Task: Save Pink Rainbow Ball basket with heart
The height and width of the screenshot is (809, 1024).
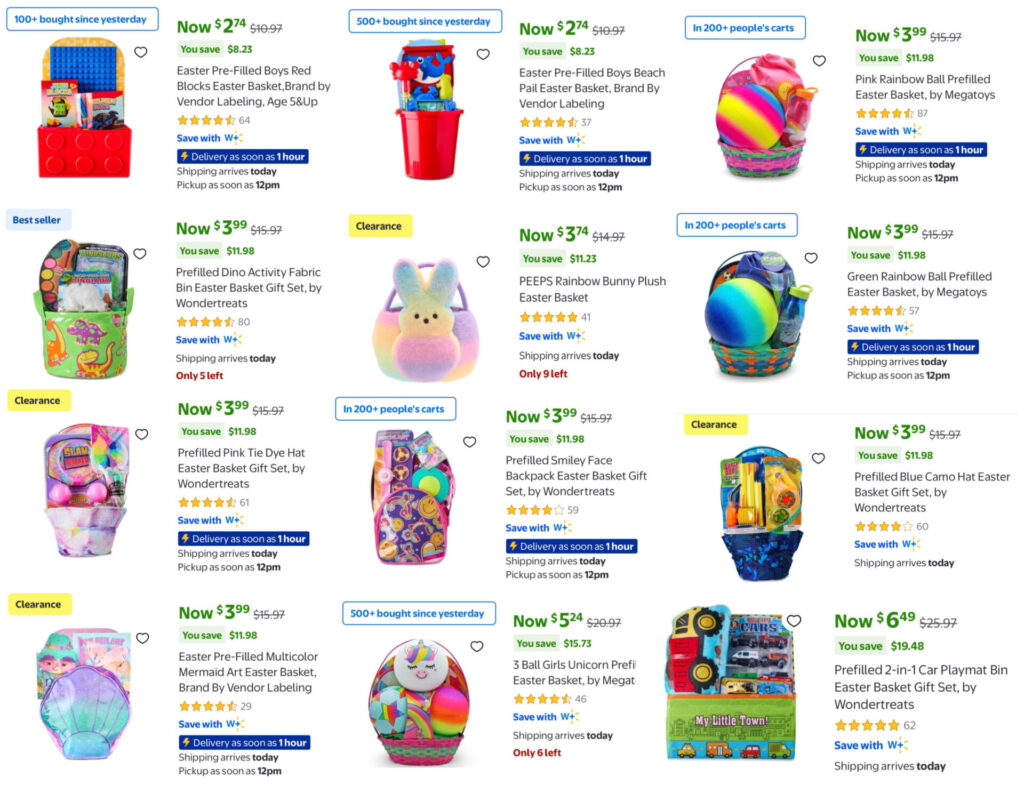Action: [819, 61]
